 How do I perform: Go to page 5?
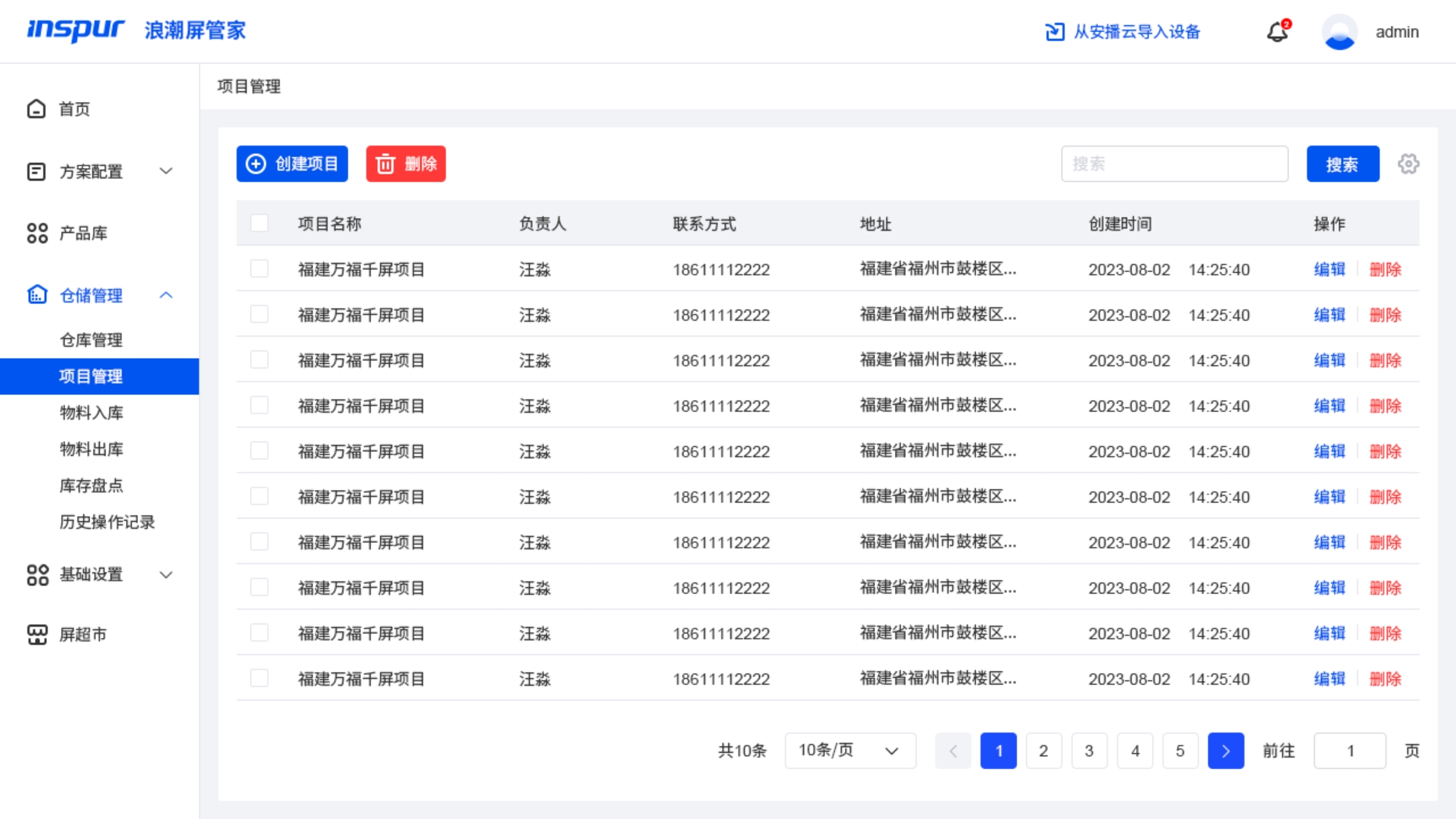(1180, 751)
